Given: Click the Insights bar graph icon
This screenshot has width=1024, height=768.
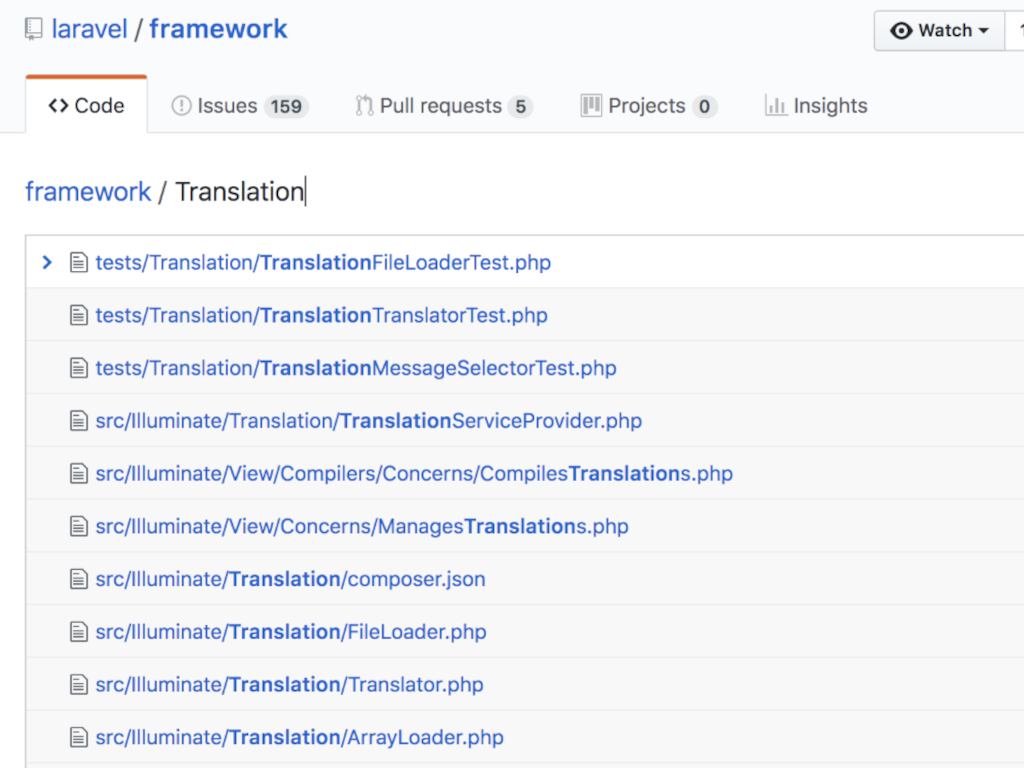Looking at the screenshot, I should click(x=776, y=106).
